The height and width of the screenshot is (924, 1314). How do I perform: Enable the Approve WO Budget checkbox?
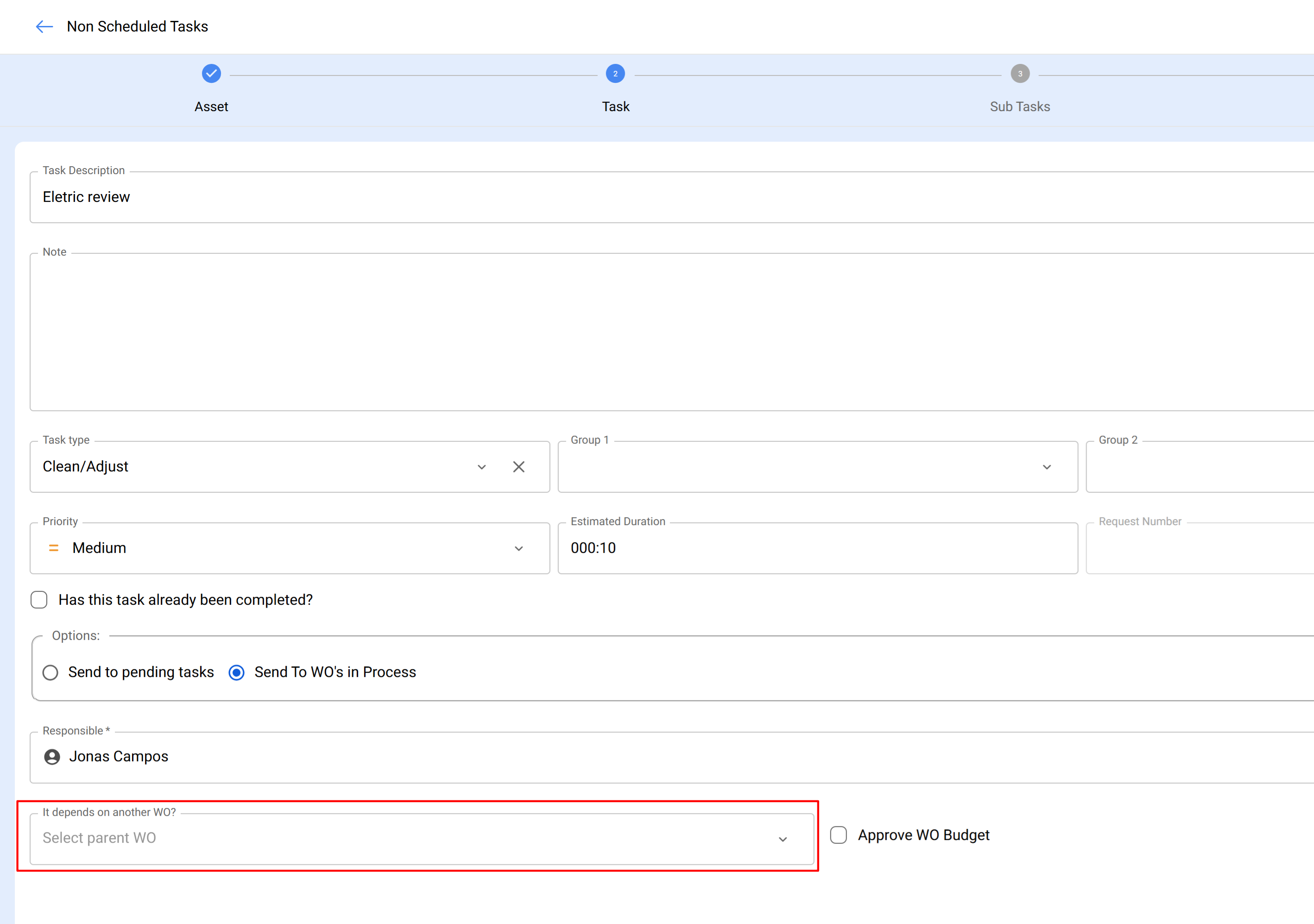[x=839, y=836]
